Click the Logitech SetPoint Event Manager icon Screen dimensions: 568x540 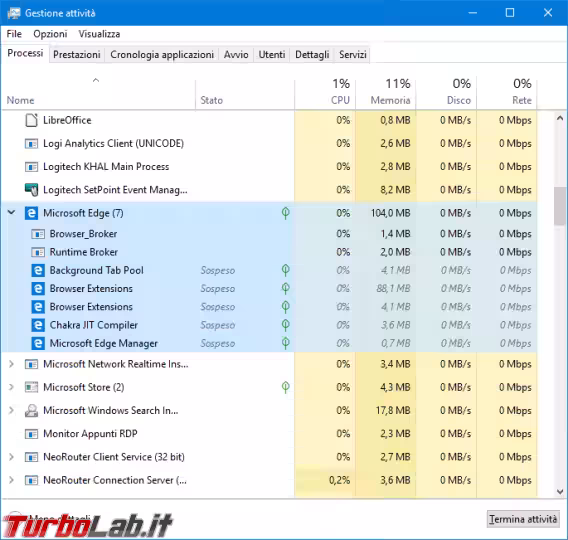click(x=32, y=190)
